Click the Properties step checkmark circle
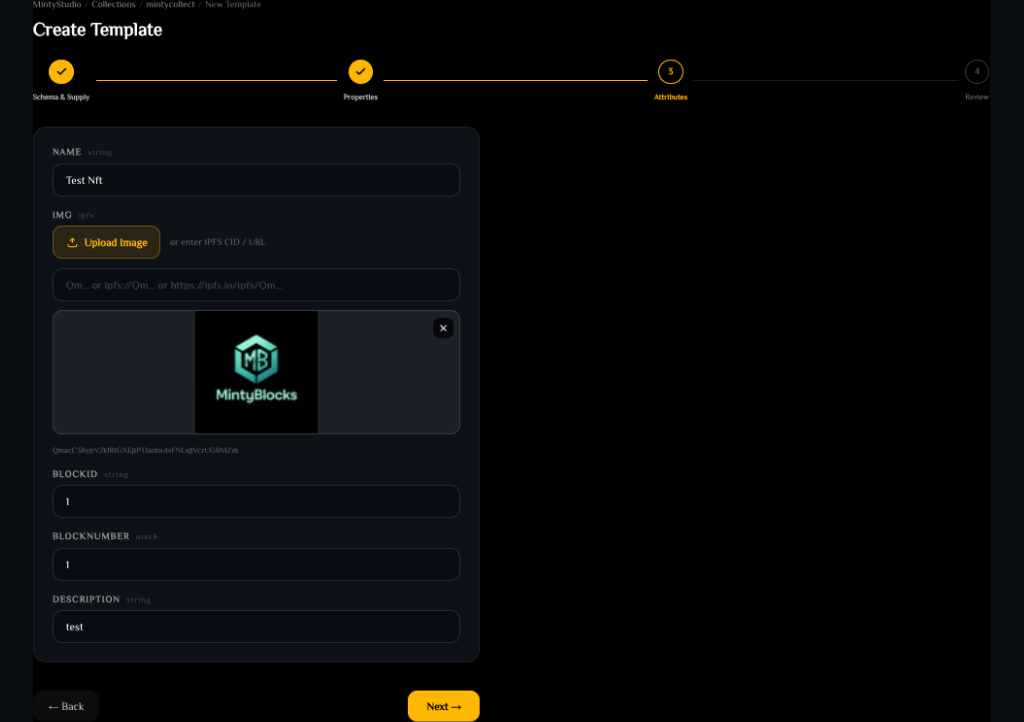Viewport: 1024px width, 722px height. [x=360, y=72]
